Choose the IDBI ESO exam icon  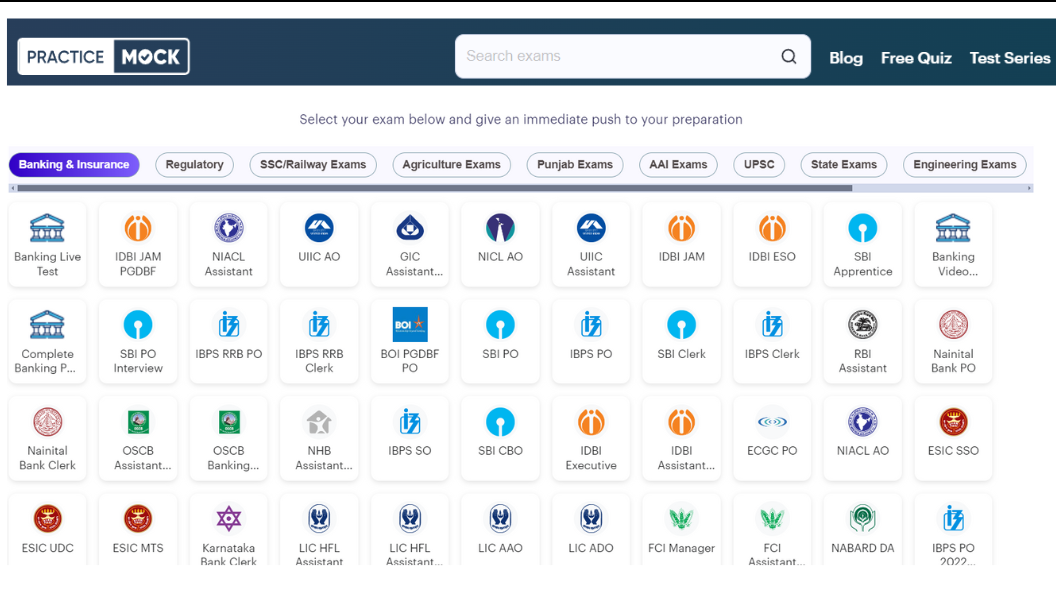click(x=772, y=228)
